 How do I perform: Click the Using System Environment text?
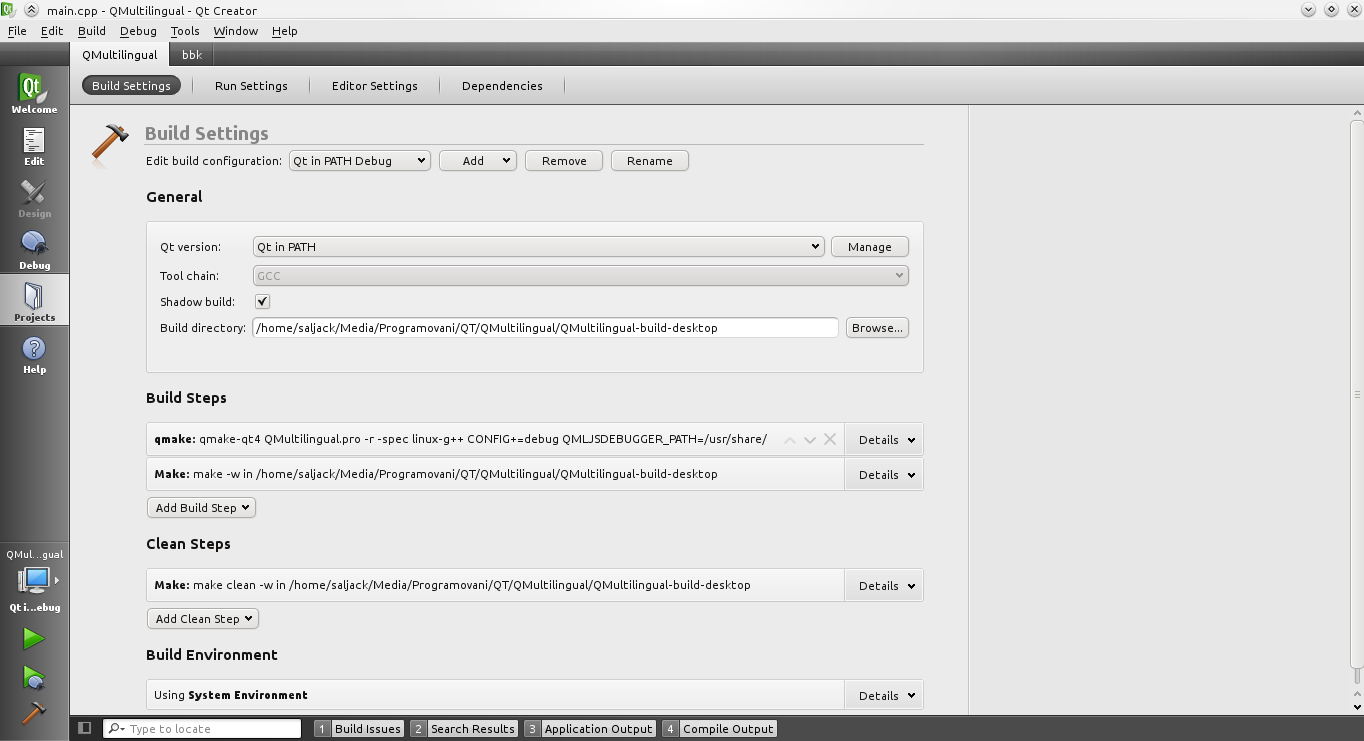pyautogui.click(x=231, y=695)
